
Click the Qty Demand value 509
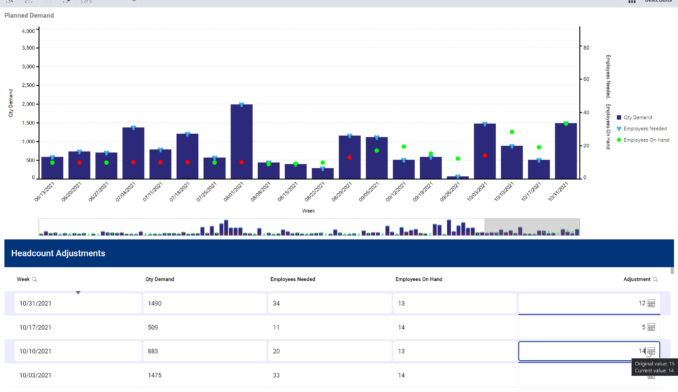(153, 327)
